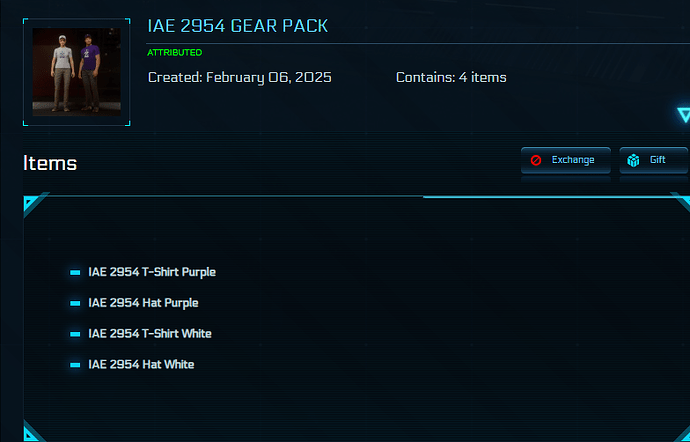Open the gear pack thumbnail image

(x=77, y=71)
